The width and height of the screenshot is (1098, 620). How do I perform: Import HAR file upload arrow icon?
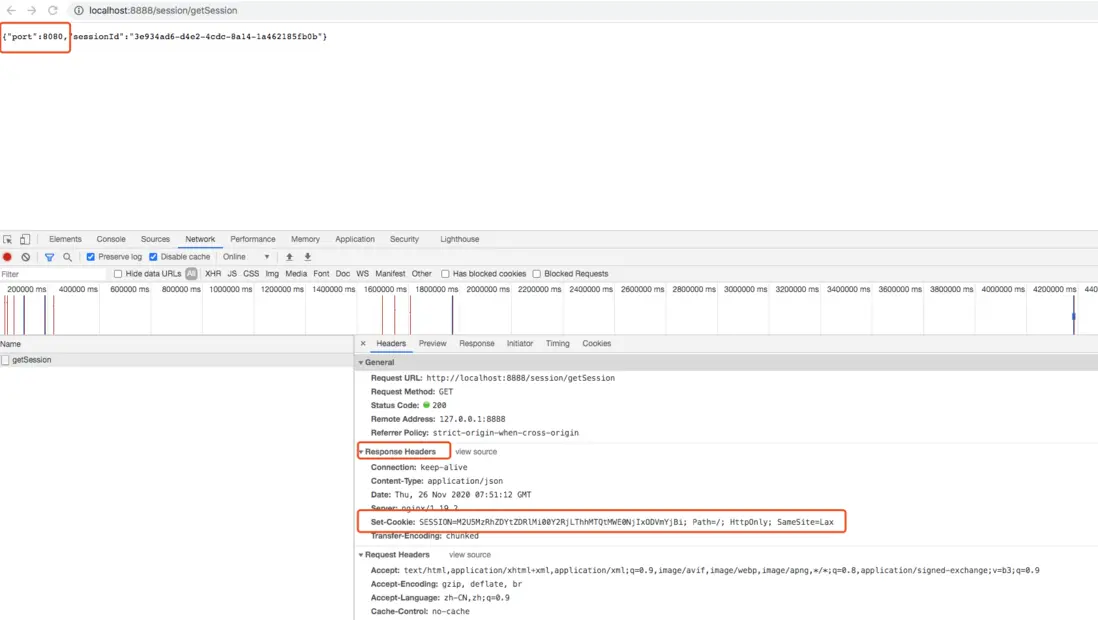coord(289,257)
